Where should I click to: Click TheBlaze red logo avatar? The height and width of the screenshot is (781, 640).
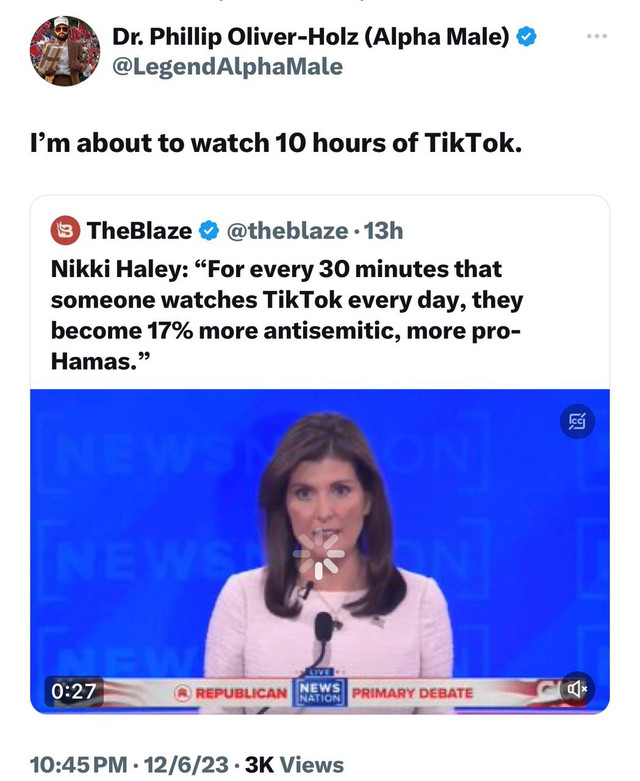65,230
